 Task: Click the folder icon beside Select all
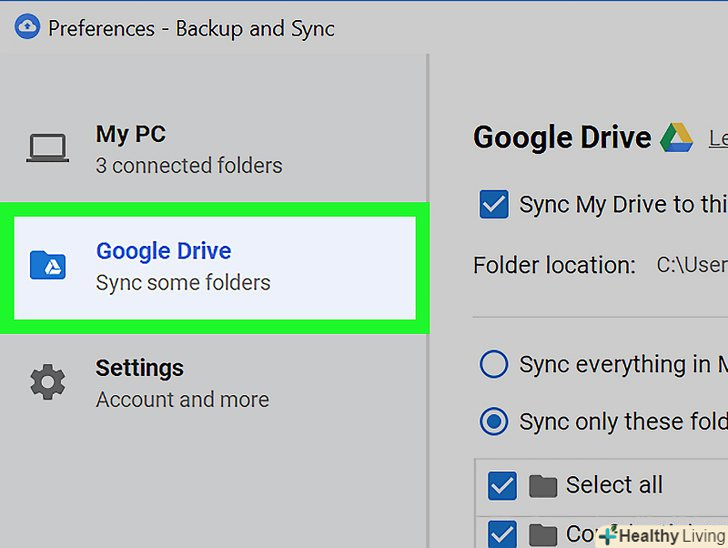pos(543,486)
